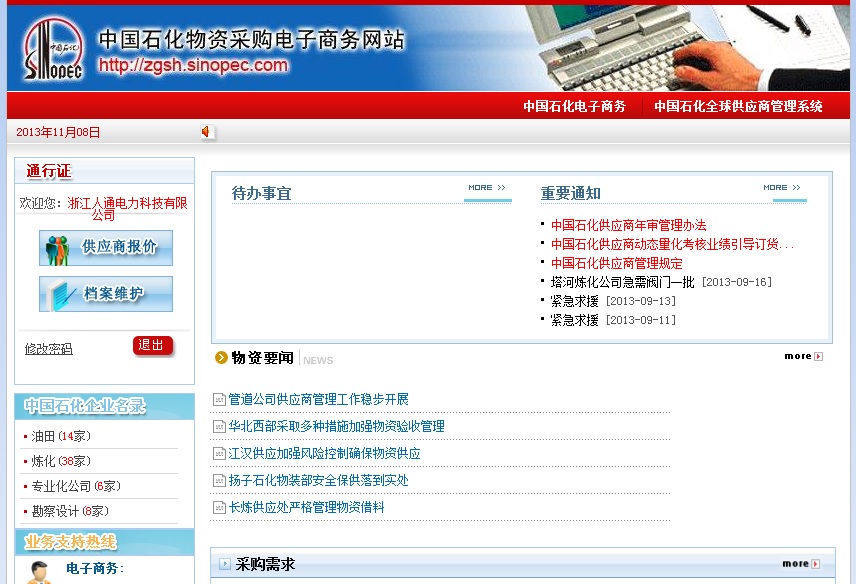Open 中国石化电子商务 navigation item
Screen dimensions: 856x584
[574, 106]
